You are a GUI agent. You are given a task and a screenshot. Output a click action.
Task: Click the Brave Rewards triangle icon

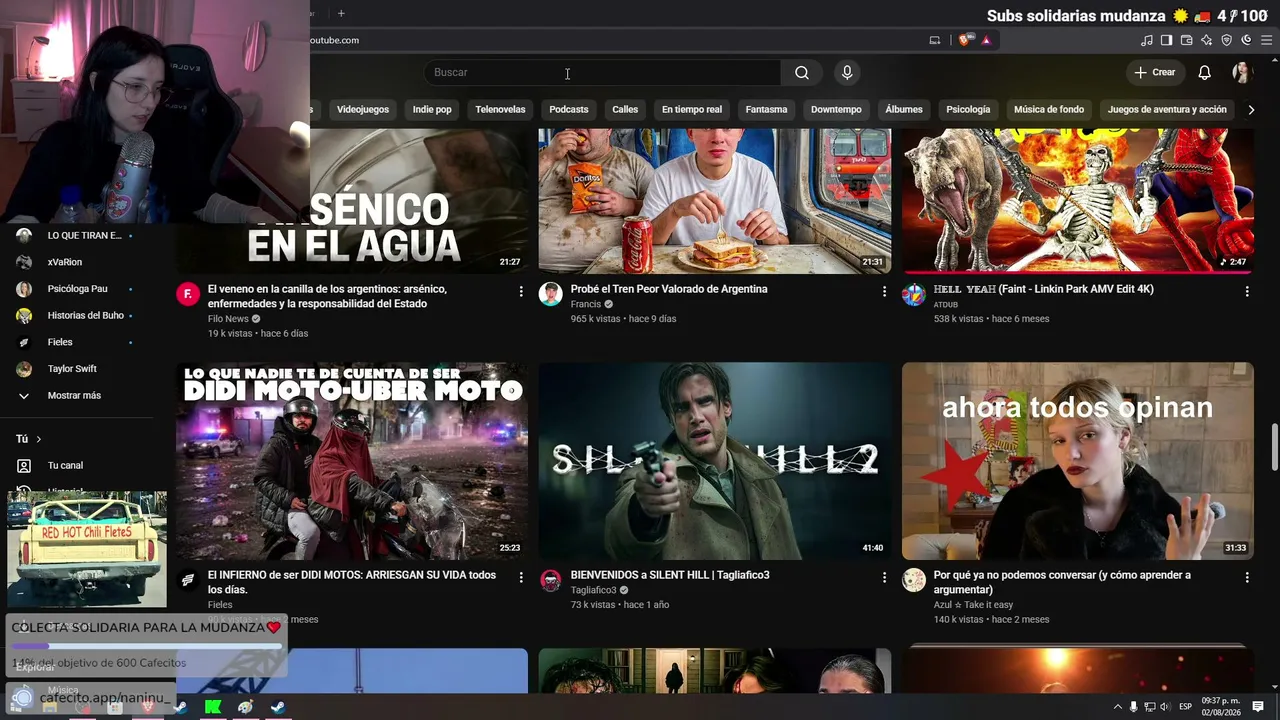pyautogui.click(x=986, y=40)
